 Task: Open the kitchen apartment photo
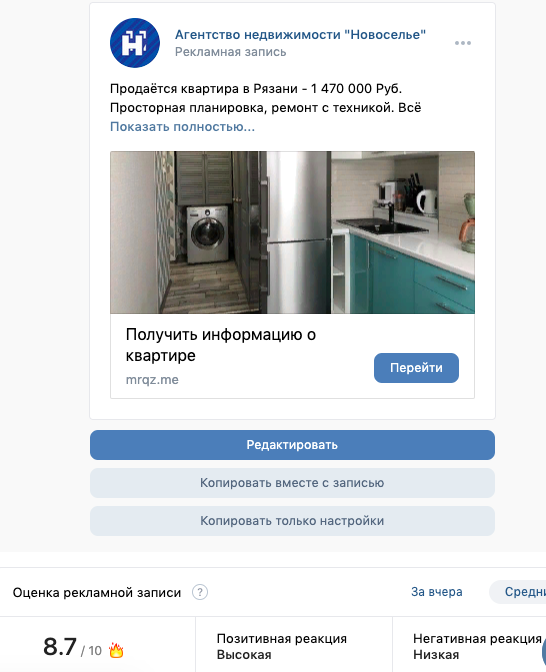292,232
